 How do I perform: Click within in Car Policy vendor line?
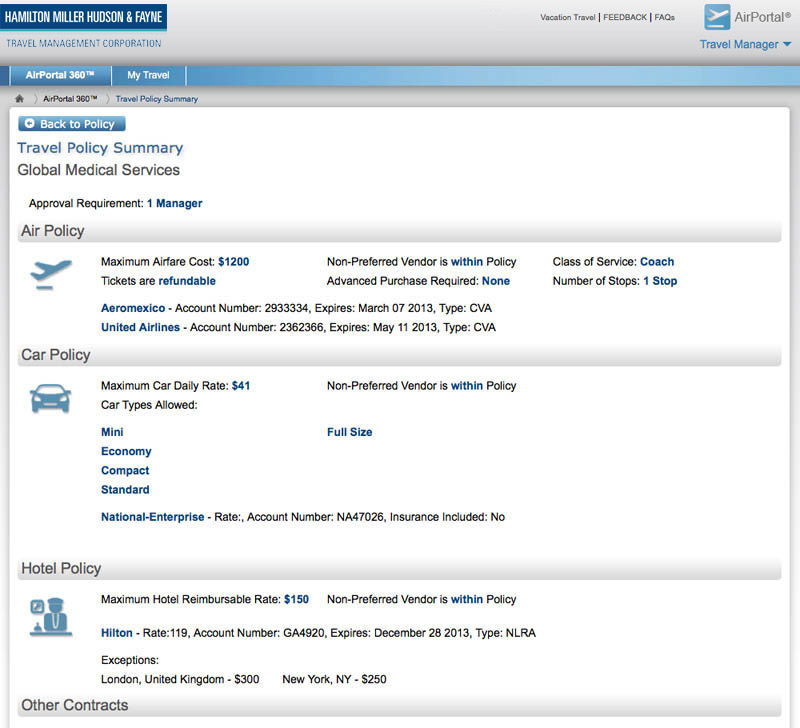pos(466,386)
